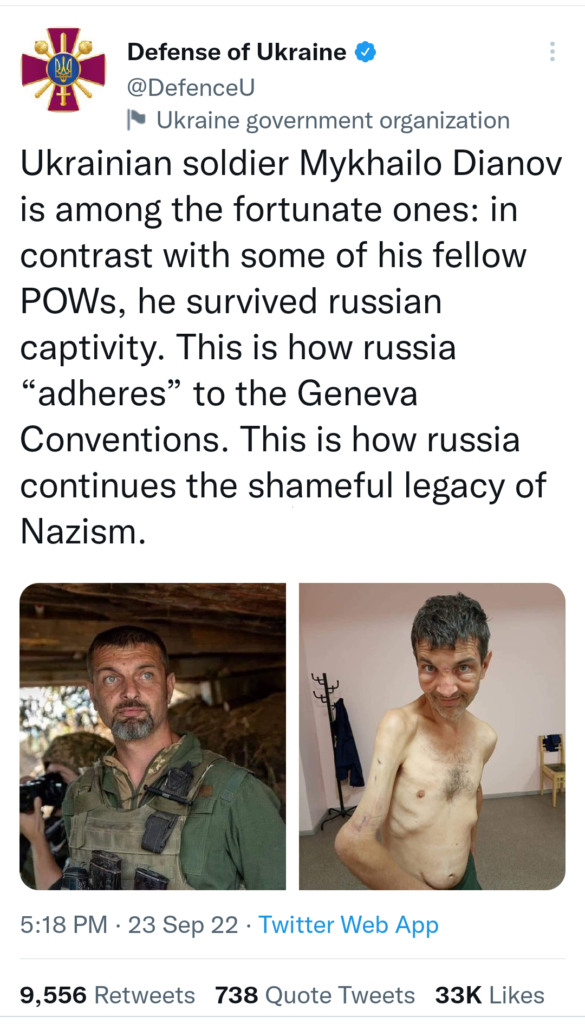Click the blue verified checkmark badge

click(x=366, y=52)
